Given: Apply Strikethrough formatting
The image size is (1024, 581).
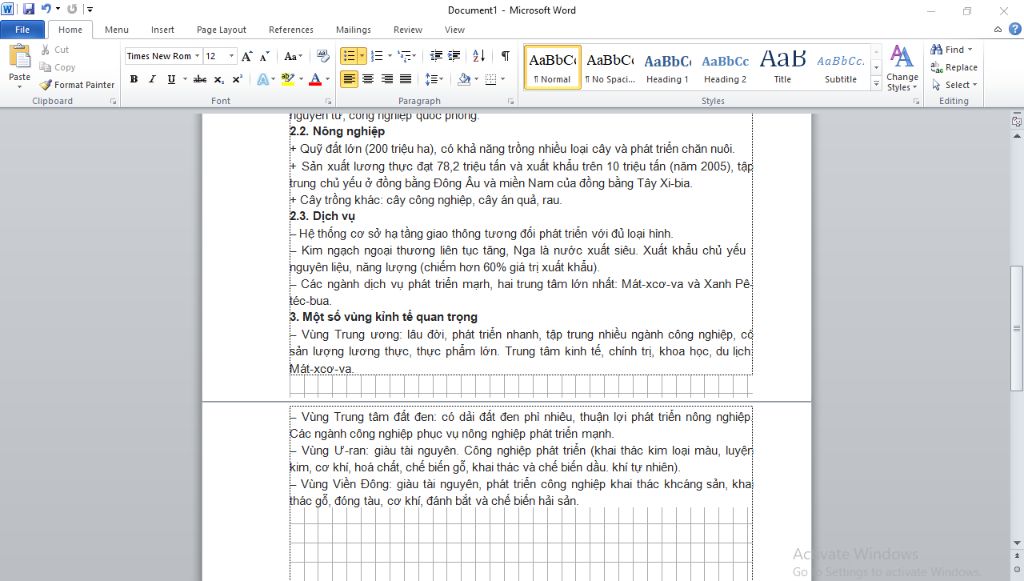Looking at the screenshot, I should point(200,79).
